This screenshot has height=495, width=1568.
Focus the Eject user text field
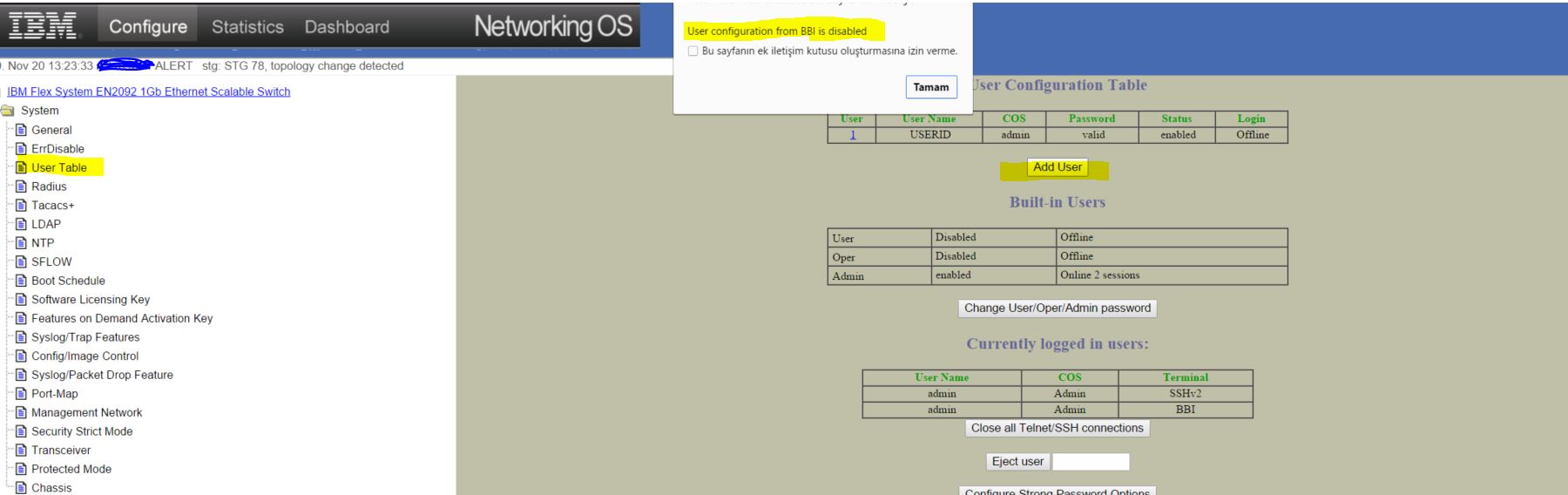pos(1091,462)
